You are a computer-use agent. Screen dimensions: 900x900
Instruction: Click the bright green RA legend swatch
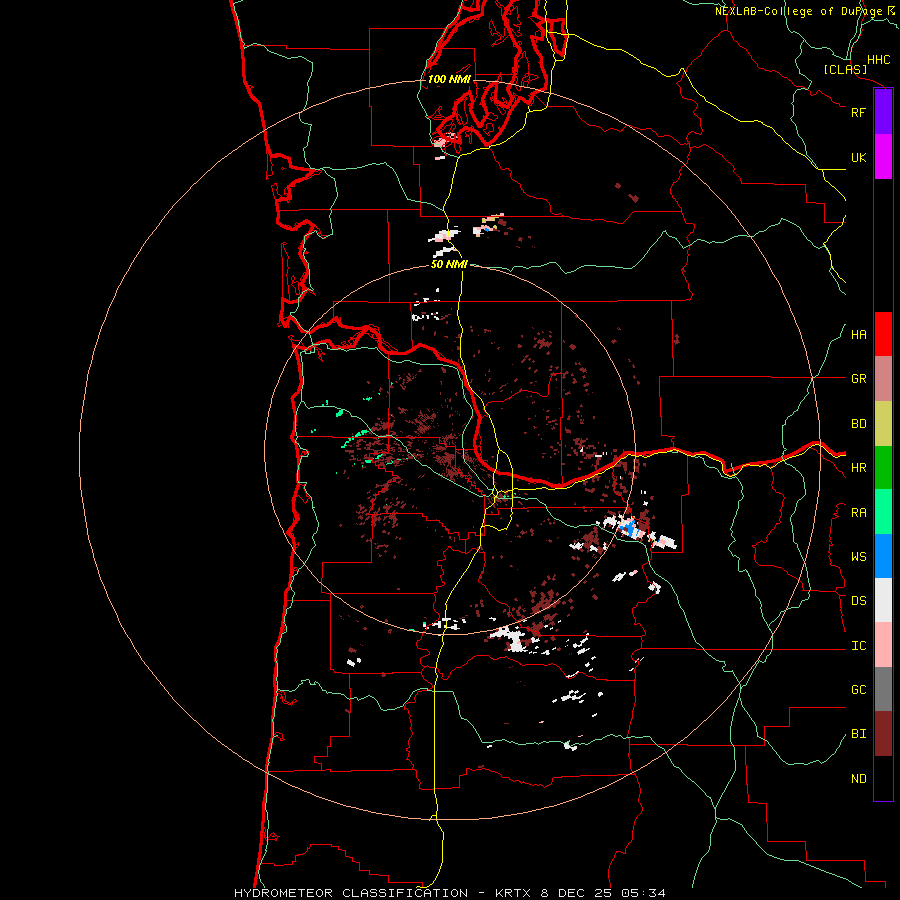coord(883,512)
